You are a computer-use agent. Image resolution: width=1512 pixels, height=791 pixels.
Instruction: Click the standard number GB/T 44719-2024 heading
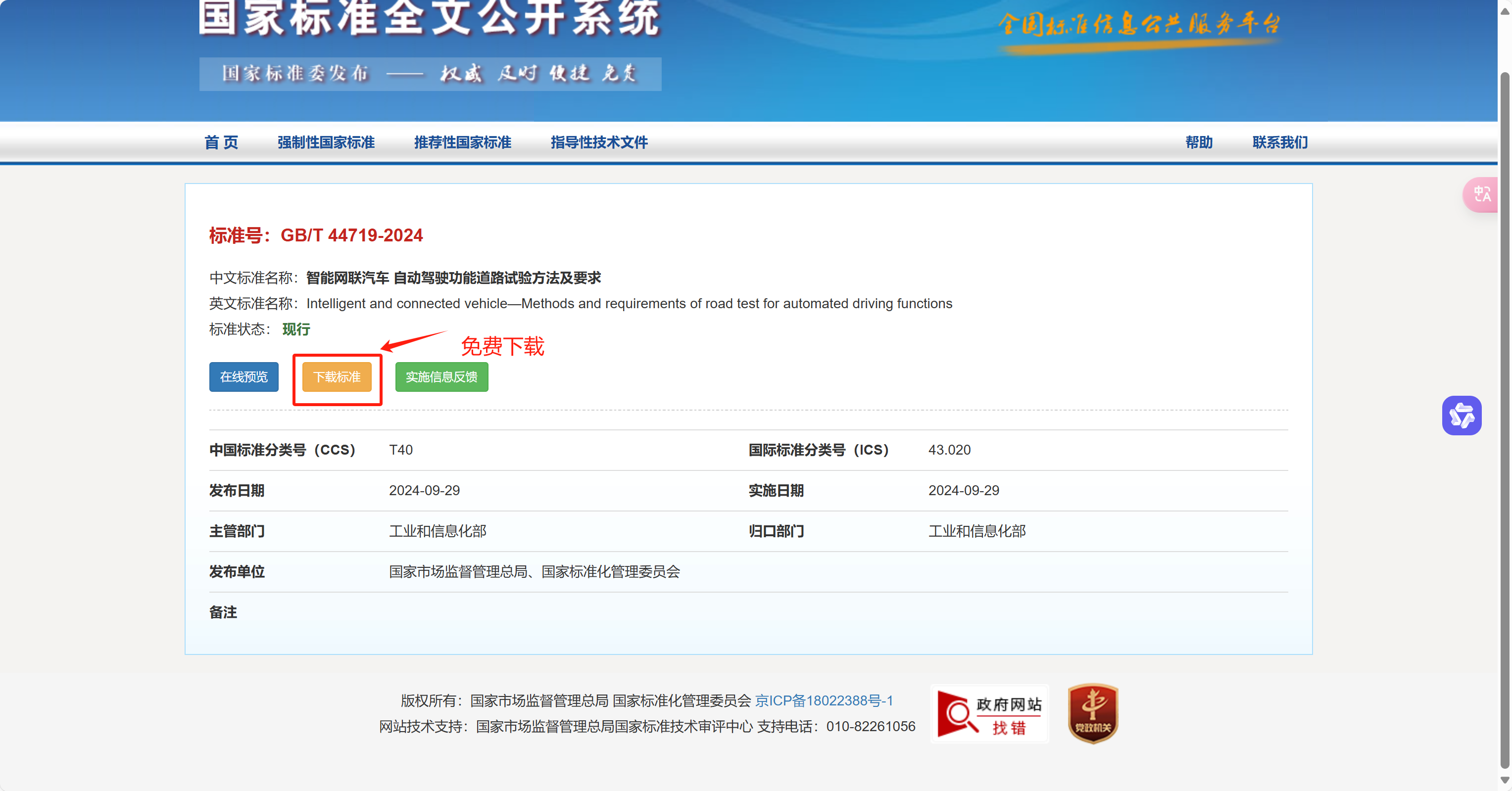coord(316,235)
